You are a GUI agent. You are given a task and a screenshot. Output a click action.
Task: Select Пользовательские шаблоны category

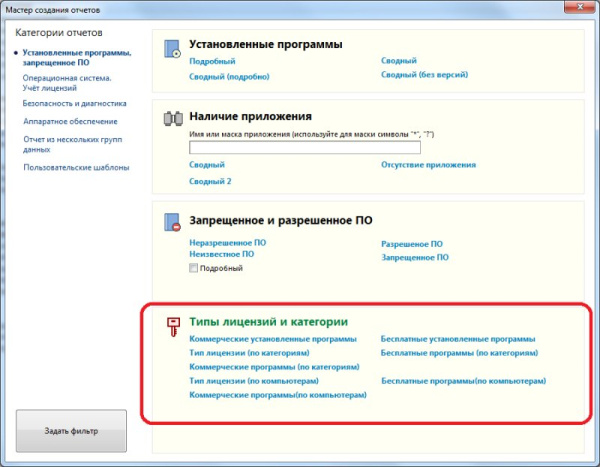click(x=76, y=168)
